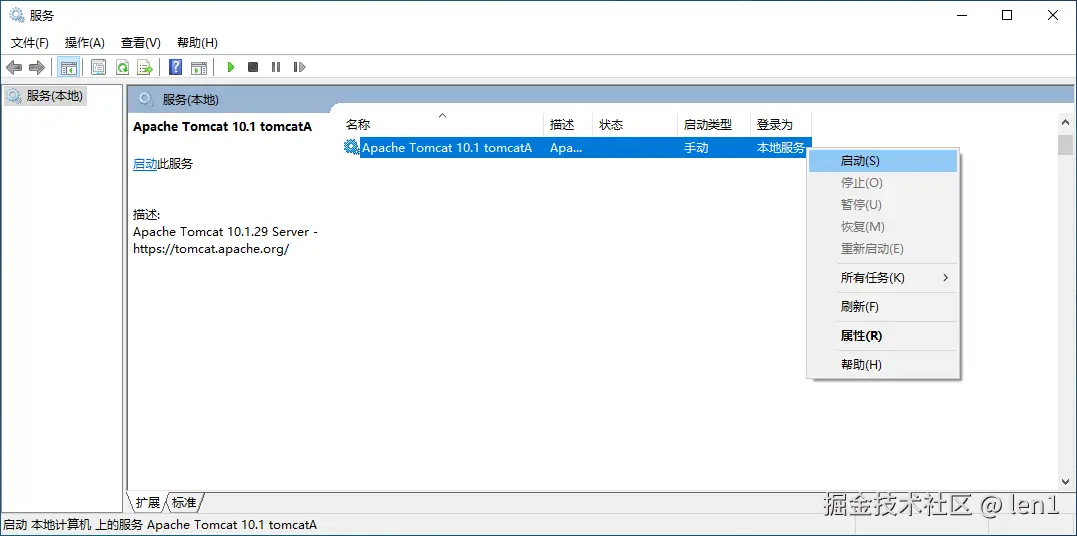The height and width of the screenshot is (536, 1077).
Task: Click the Export List toolbar icon
Action: (144, 67)
